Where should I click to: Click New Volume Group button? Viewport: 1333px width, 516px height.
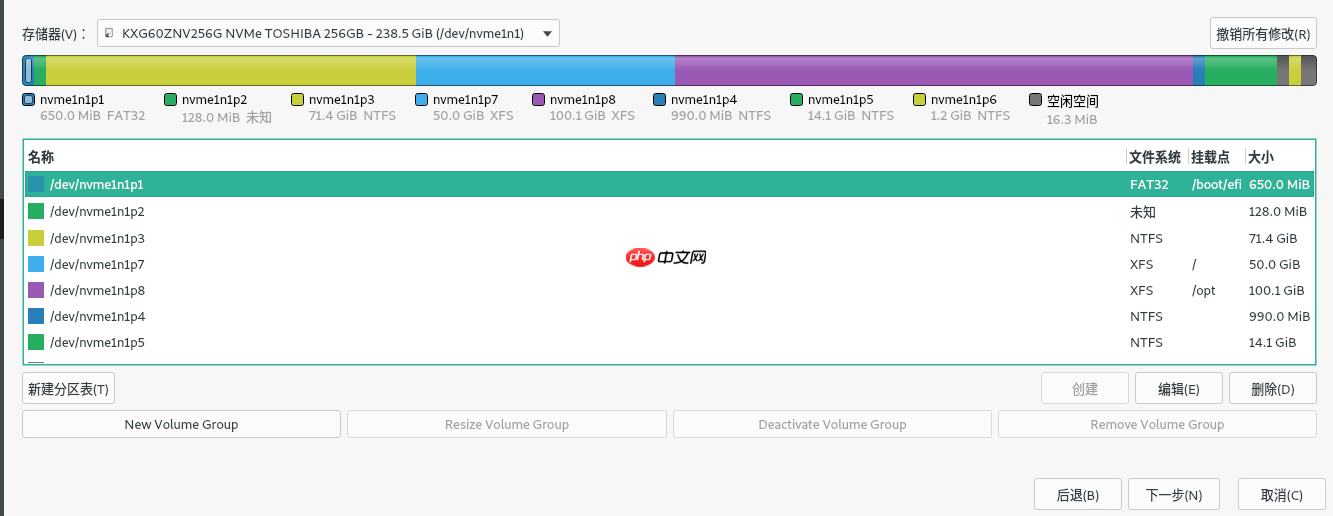[181, 424]
